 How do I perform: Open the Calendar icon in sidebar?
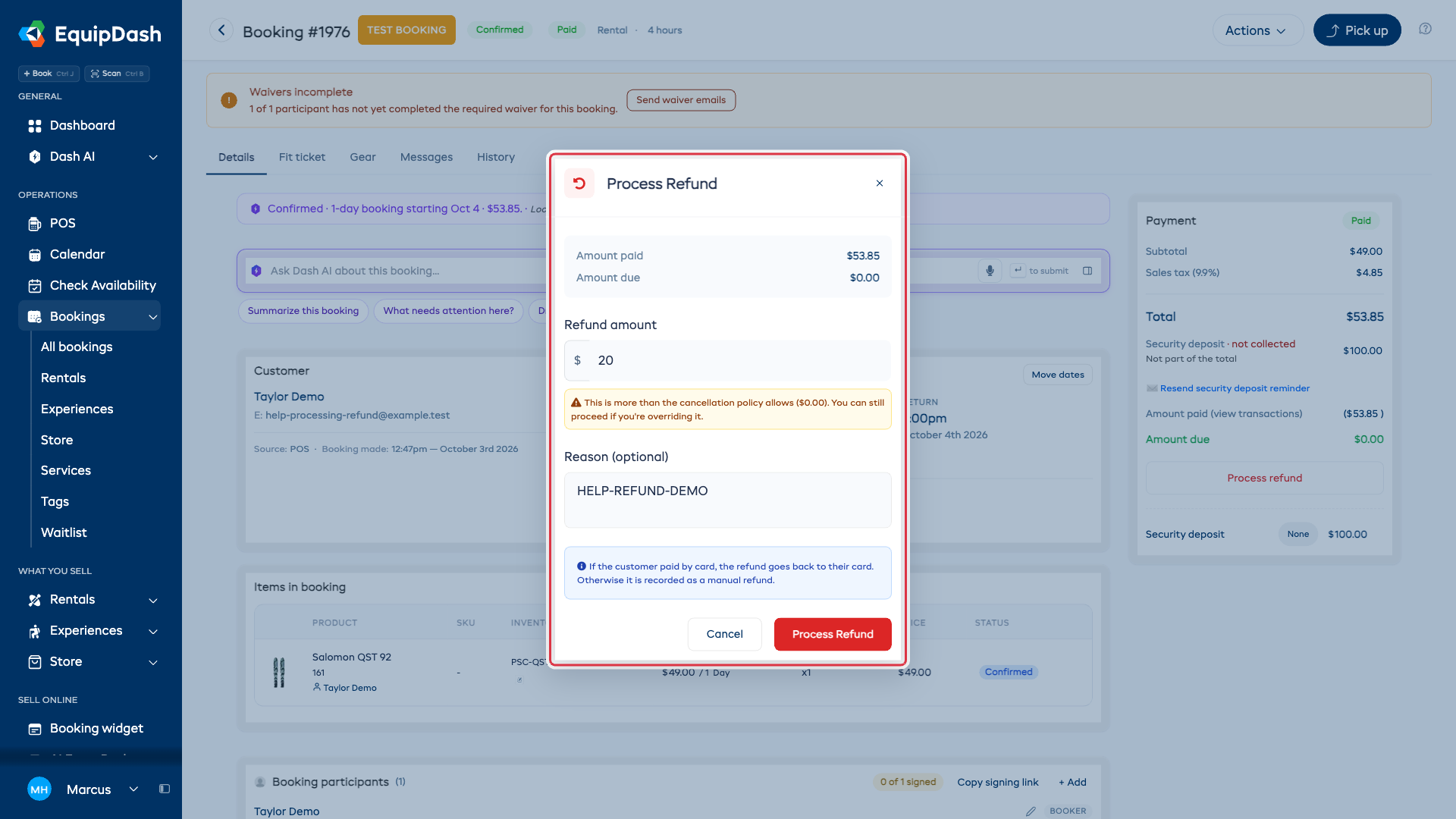35,255
